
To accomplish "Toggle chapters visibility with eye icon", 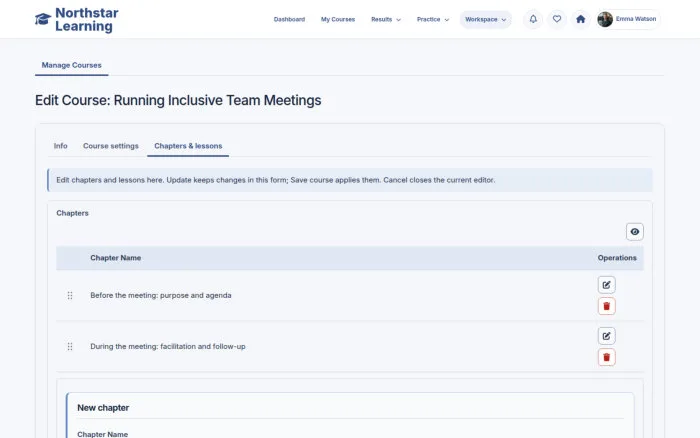I will [634, 232].
